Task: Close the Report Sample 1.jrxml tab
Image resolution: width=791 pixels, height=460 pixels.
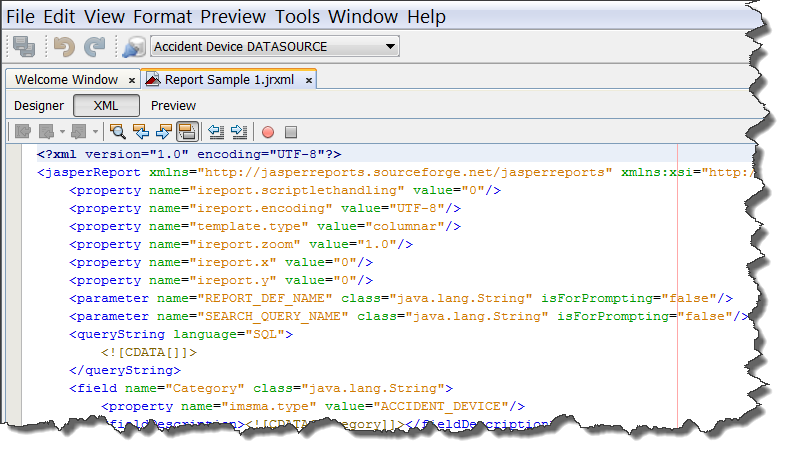Action: click(x=309, y=80)
